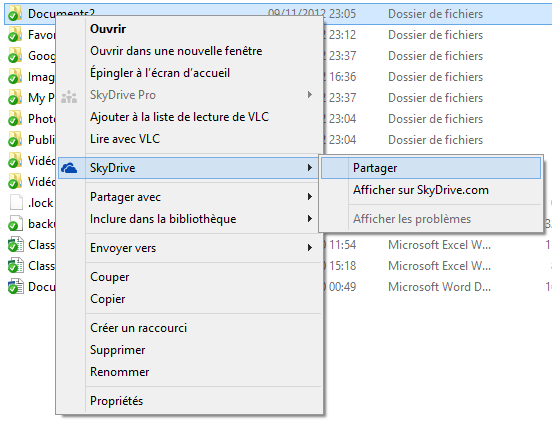Image resolution: width=552 pixels, height=424 pixels.
Task: Select the synced file icon beside back
Action: [x=15, y=223]
